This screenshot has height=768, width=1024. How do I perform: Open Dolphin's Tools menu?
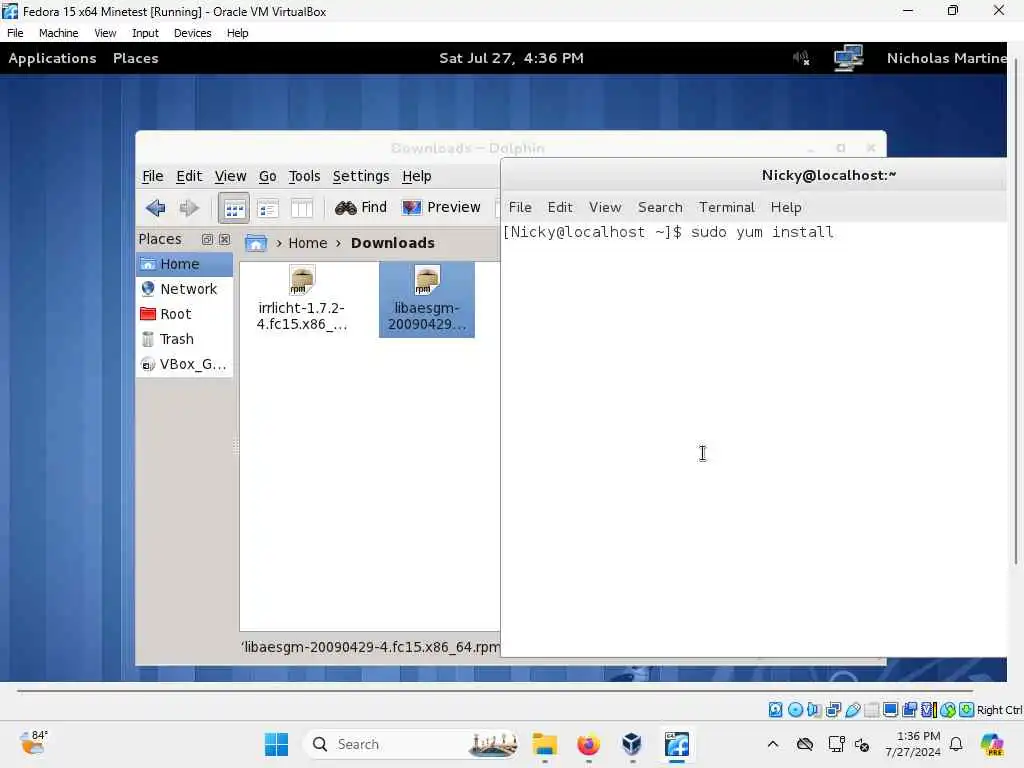(x=304, y=176)
